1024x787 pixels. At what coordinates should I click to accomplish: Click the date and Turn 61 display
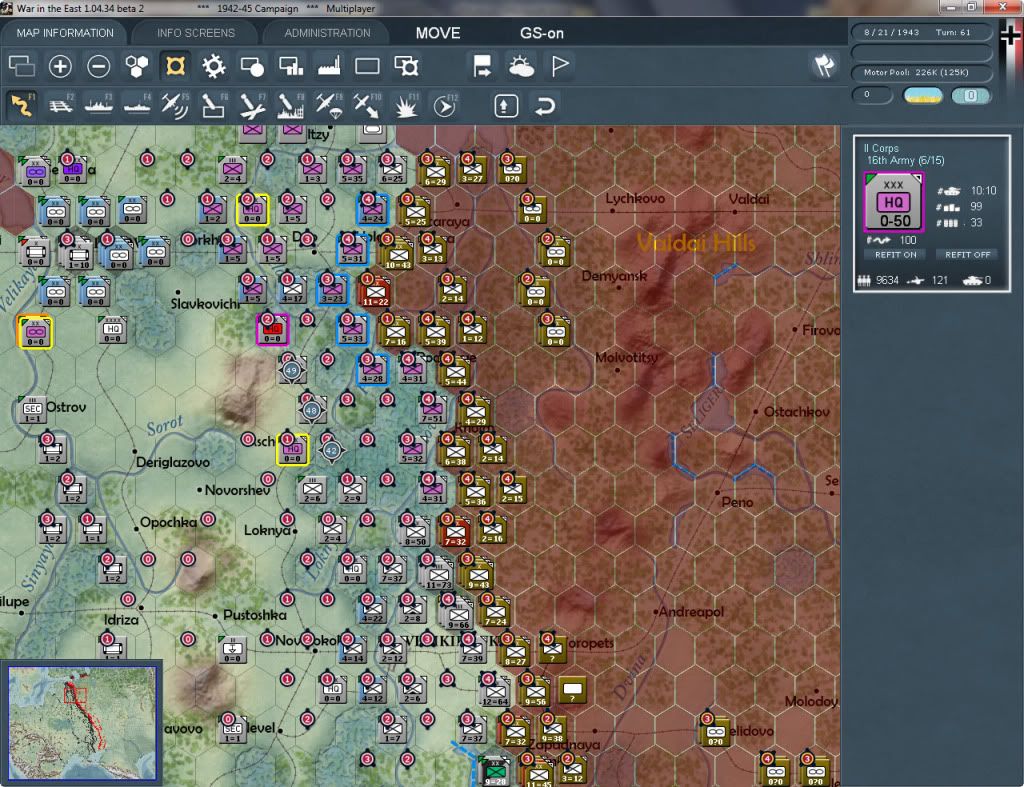coord(921,32)
